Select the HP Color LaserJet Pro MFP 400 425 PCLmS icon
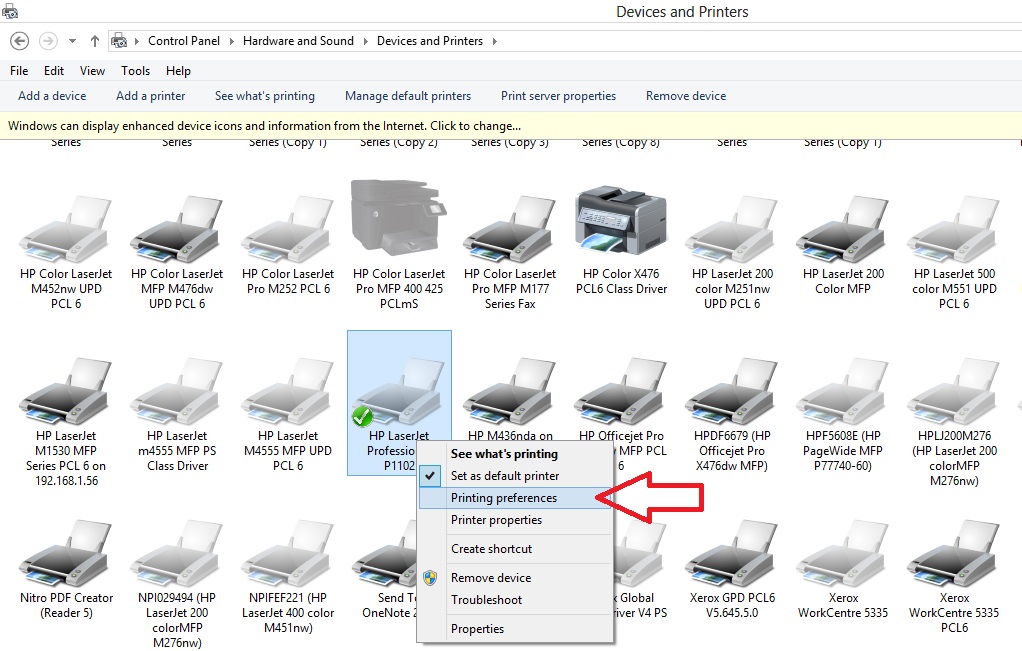Image resolution: width=1022 pixels, height=651 pixels. pyautogui.click(x=399, y=219)
